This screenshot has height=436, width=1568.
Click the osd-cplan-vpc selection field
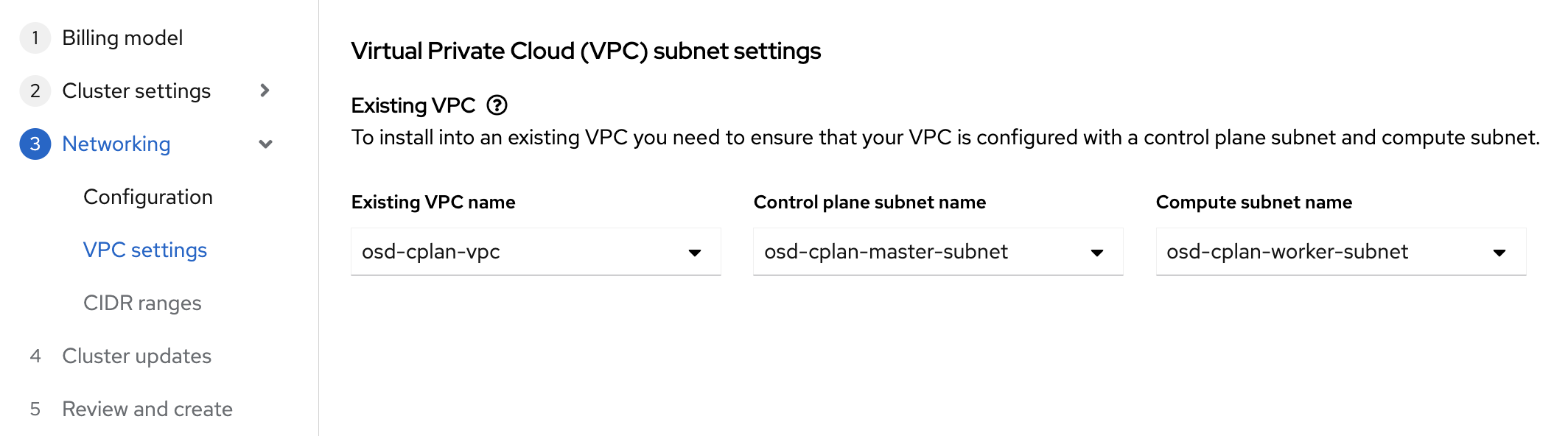pyautogui.click(x=534, y=251)
